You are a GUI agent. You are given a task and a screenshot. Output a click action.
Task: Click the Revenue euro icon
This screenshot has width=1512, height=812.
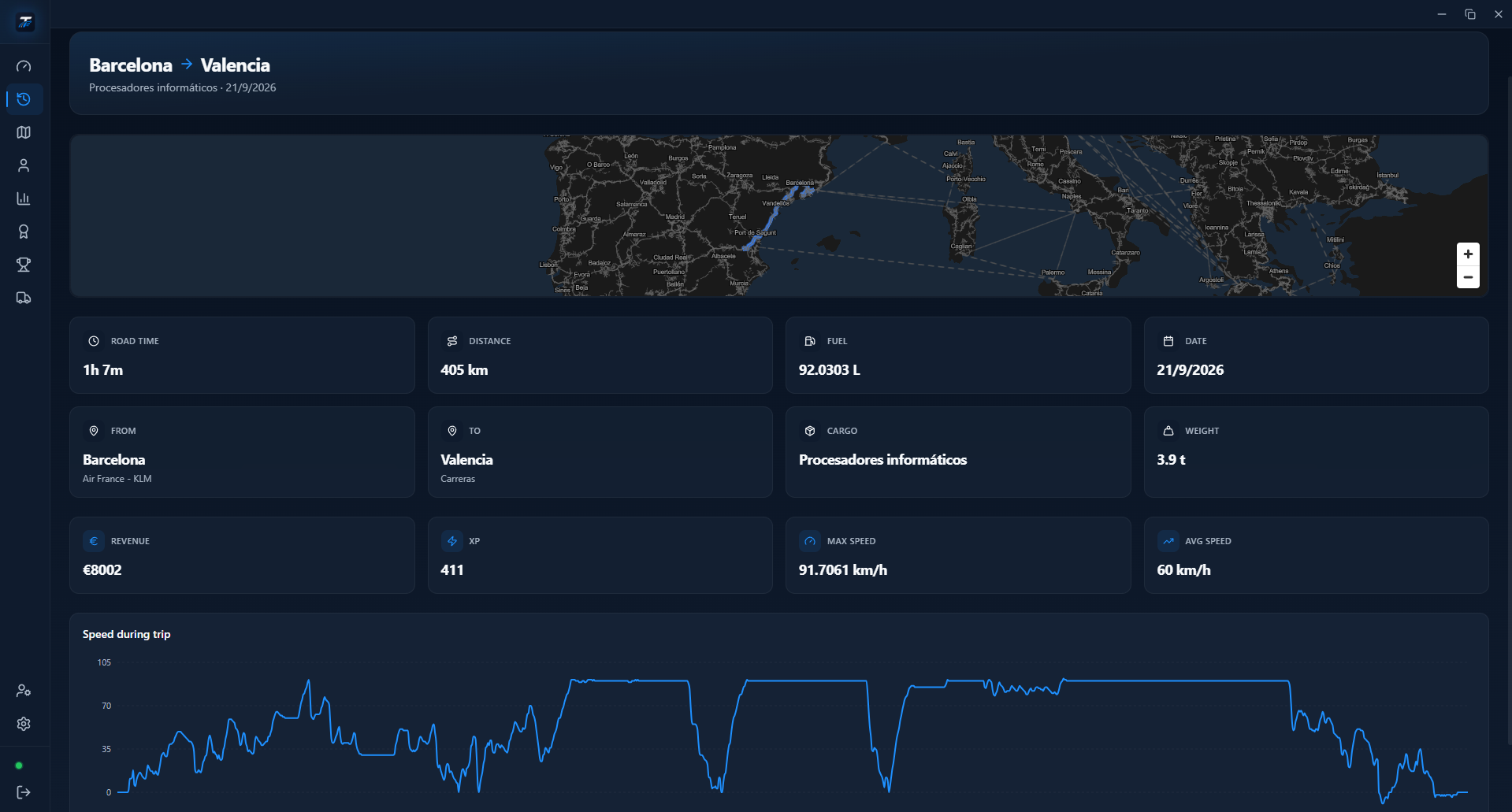(x=94, y=541)
